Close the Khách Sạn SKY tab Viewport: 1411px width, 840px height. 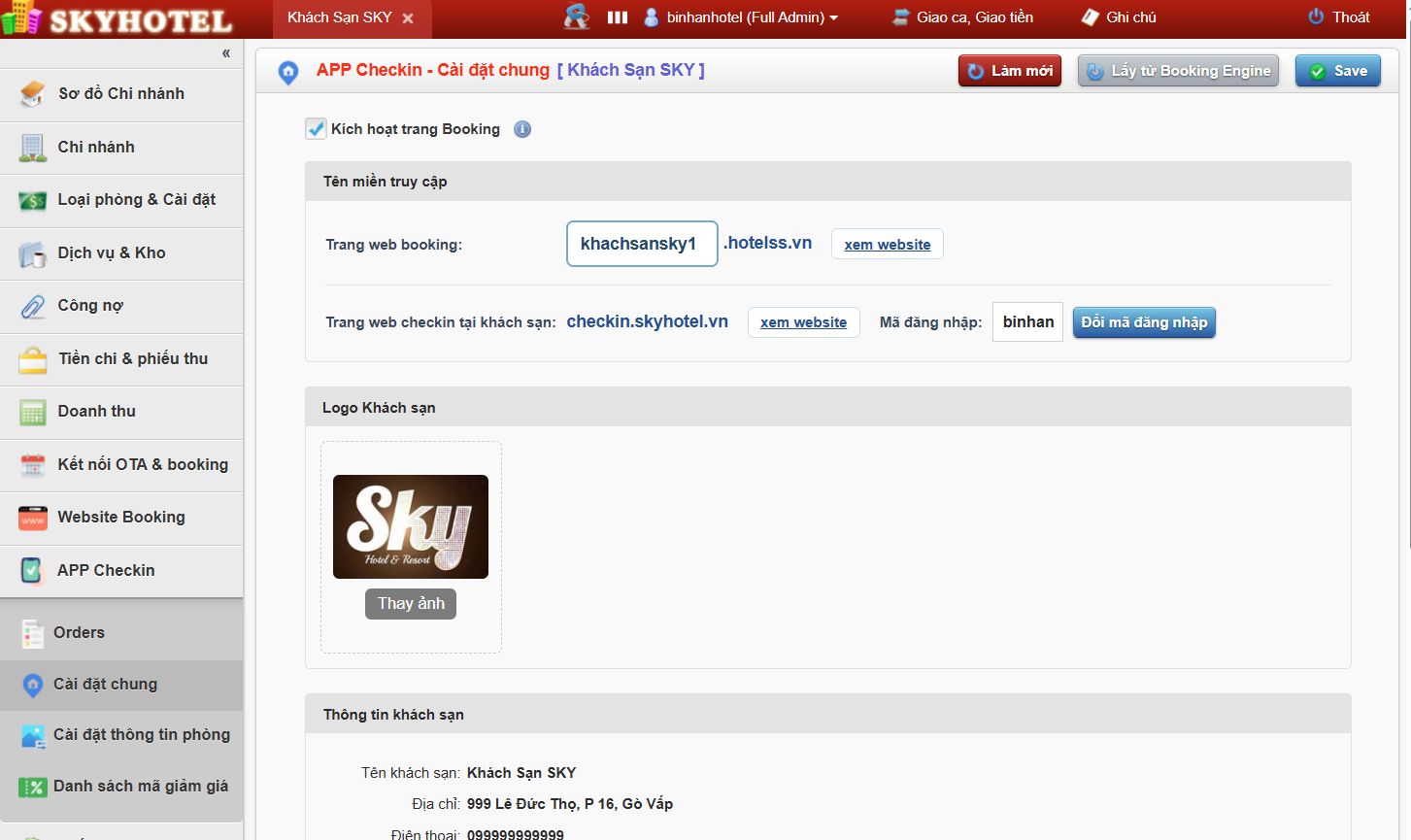coord(408,18)
